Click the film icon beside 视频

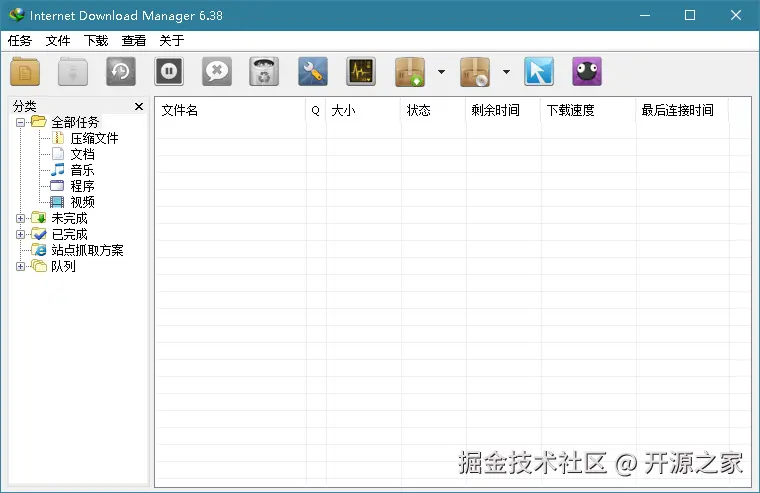(x=57, y=202)
